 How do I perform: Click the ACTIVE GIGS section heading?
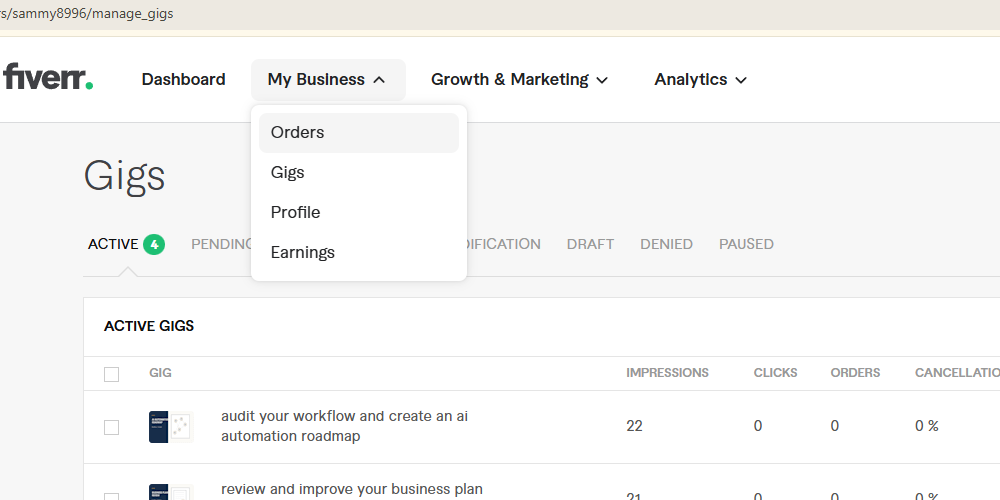[149, 326]
